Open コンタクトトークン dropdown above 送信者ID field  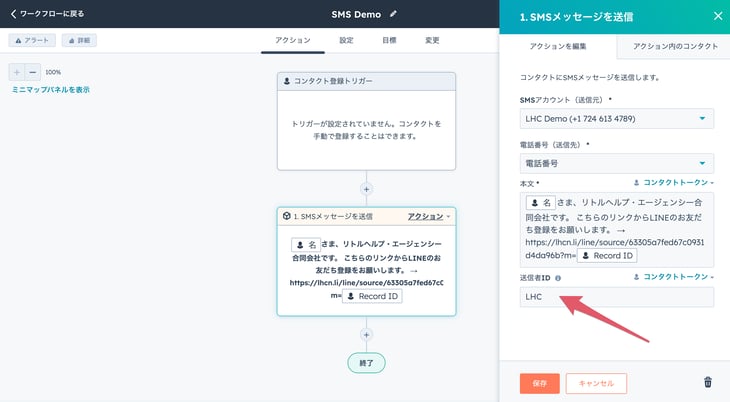(673, 277)
